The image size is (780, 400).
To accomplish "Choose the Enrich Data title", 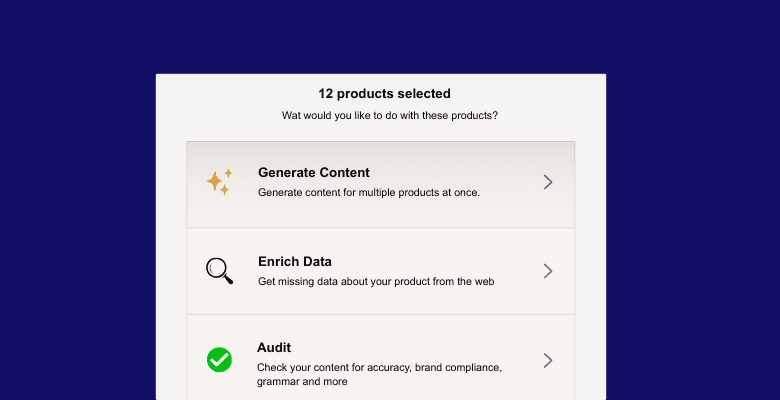I will (x=294, y=262).
